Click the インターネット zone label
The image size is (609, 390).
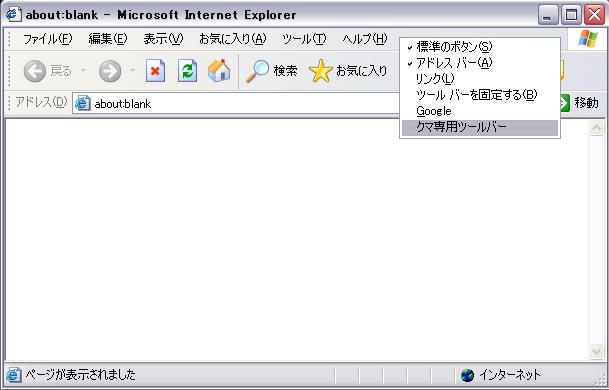(x=510, y=375)
